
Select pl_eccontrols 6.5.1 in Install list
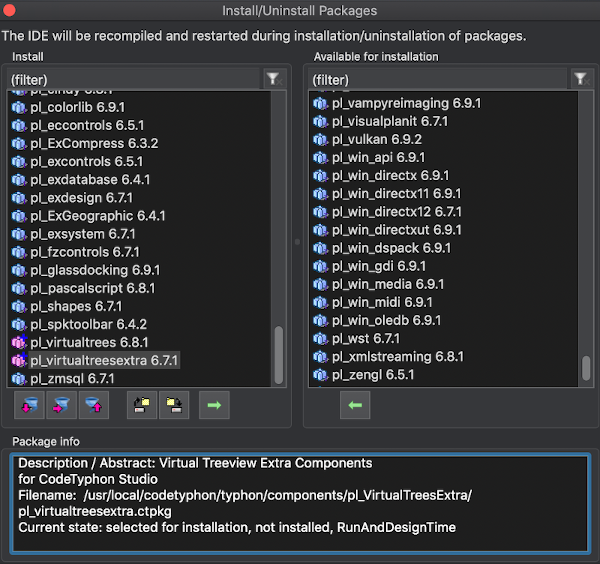pos(87,126)
